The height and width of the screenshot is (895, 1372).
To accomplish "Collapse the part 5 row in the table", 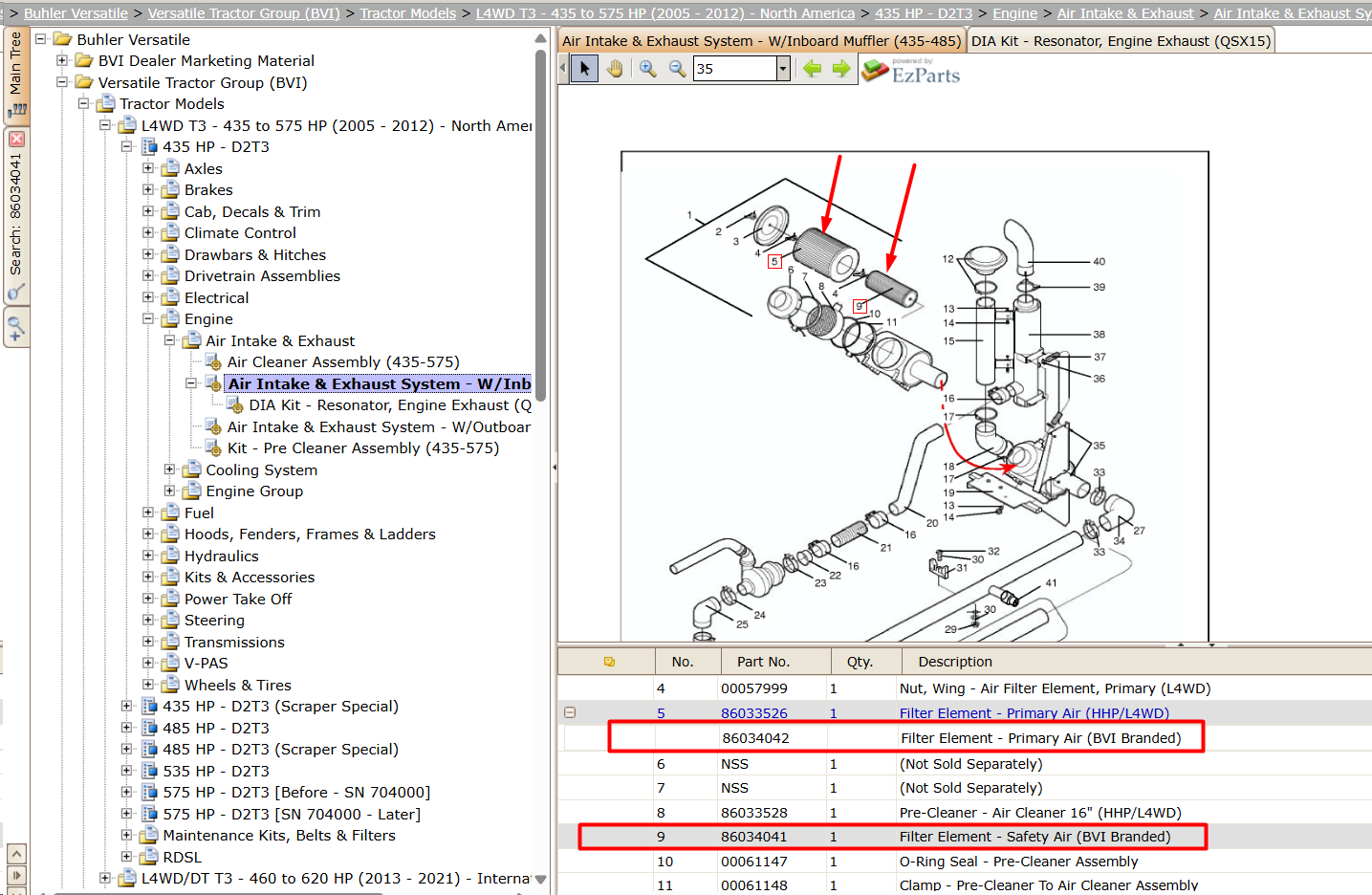I will point(570,712).
